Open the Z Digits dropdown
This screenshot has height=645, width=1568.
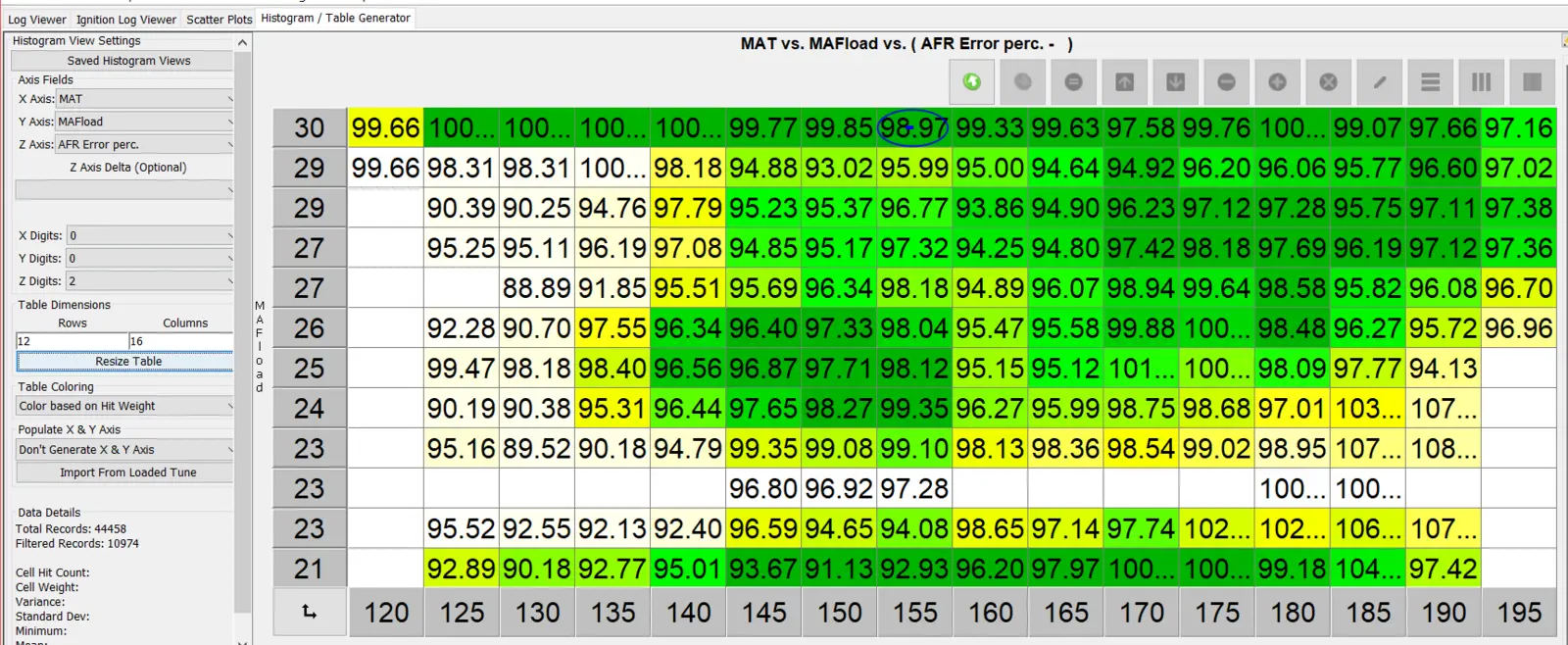coord(150,280)
